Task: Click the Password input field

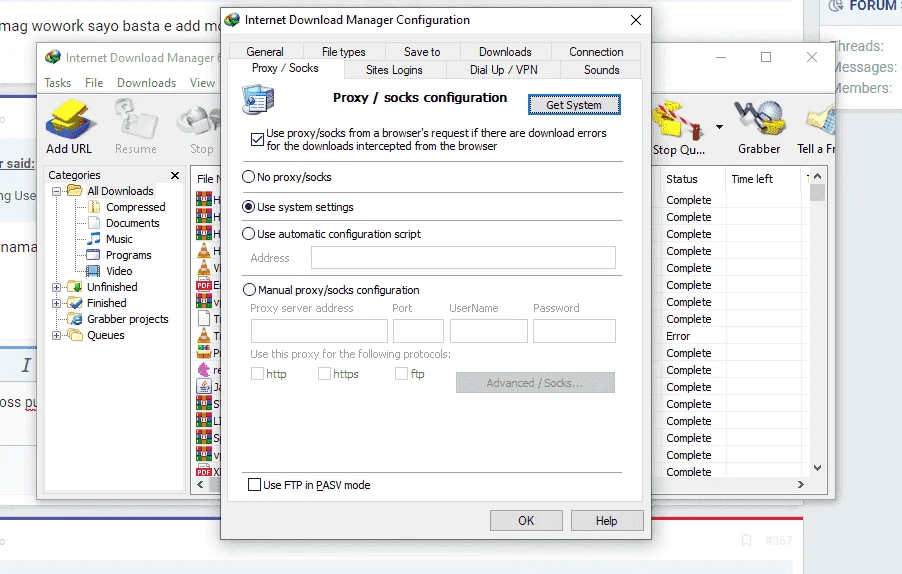Action: click(574, 331)
